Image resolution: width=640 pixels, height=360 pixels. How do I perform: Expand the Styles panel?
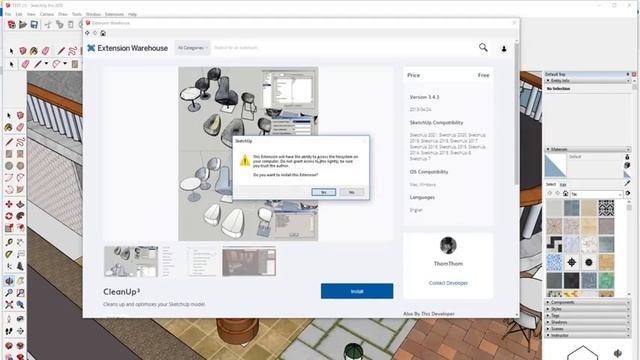[588, 309]
